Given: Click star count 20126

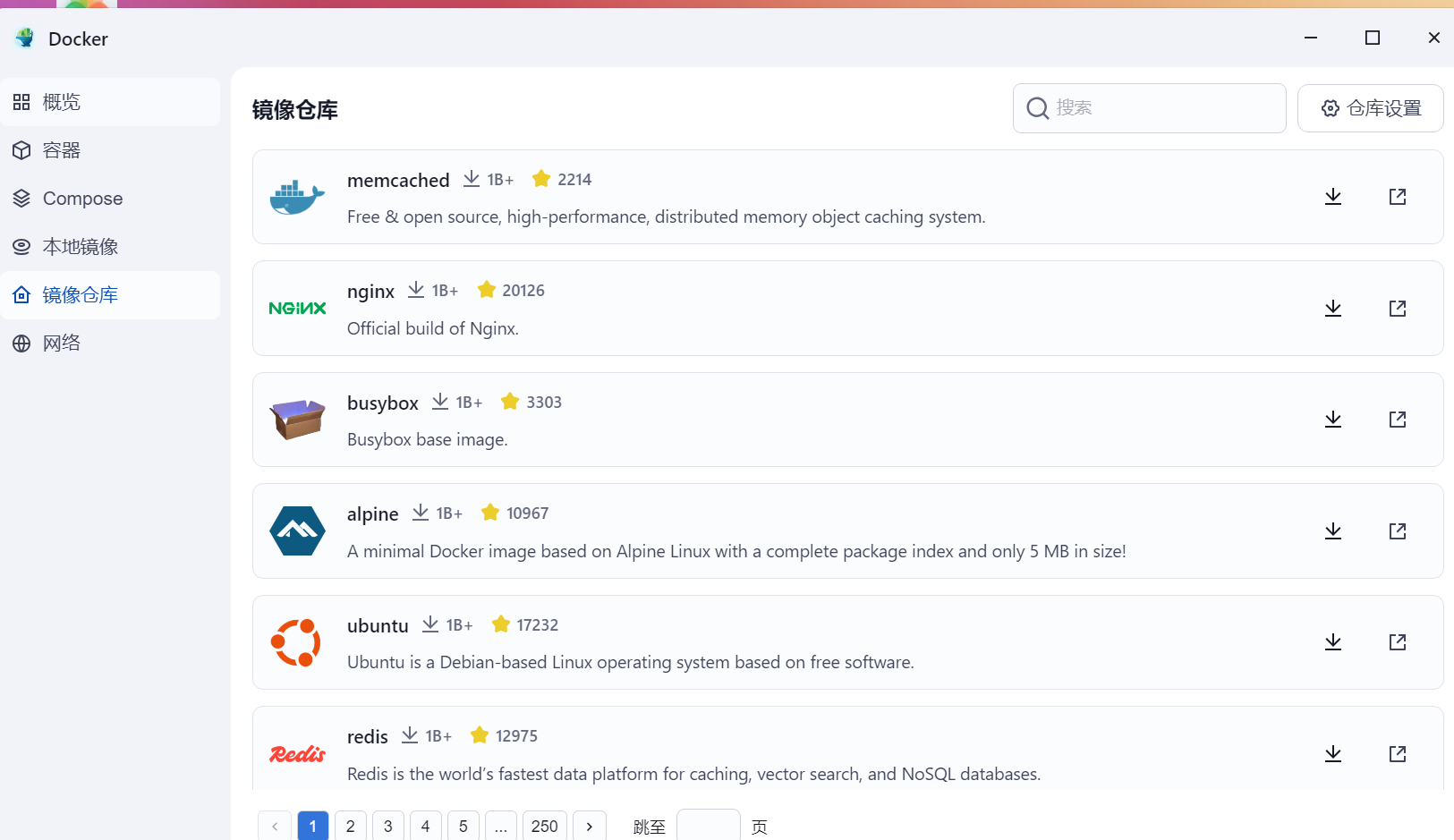Looking at the screenshot, I should click(523, 291).
